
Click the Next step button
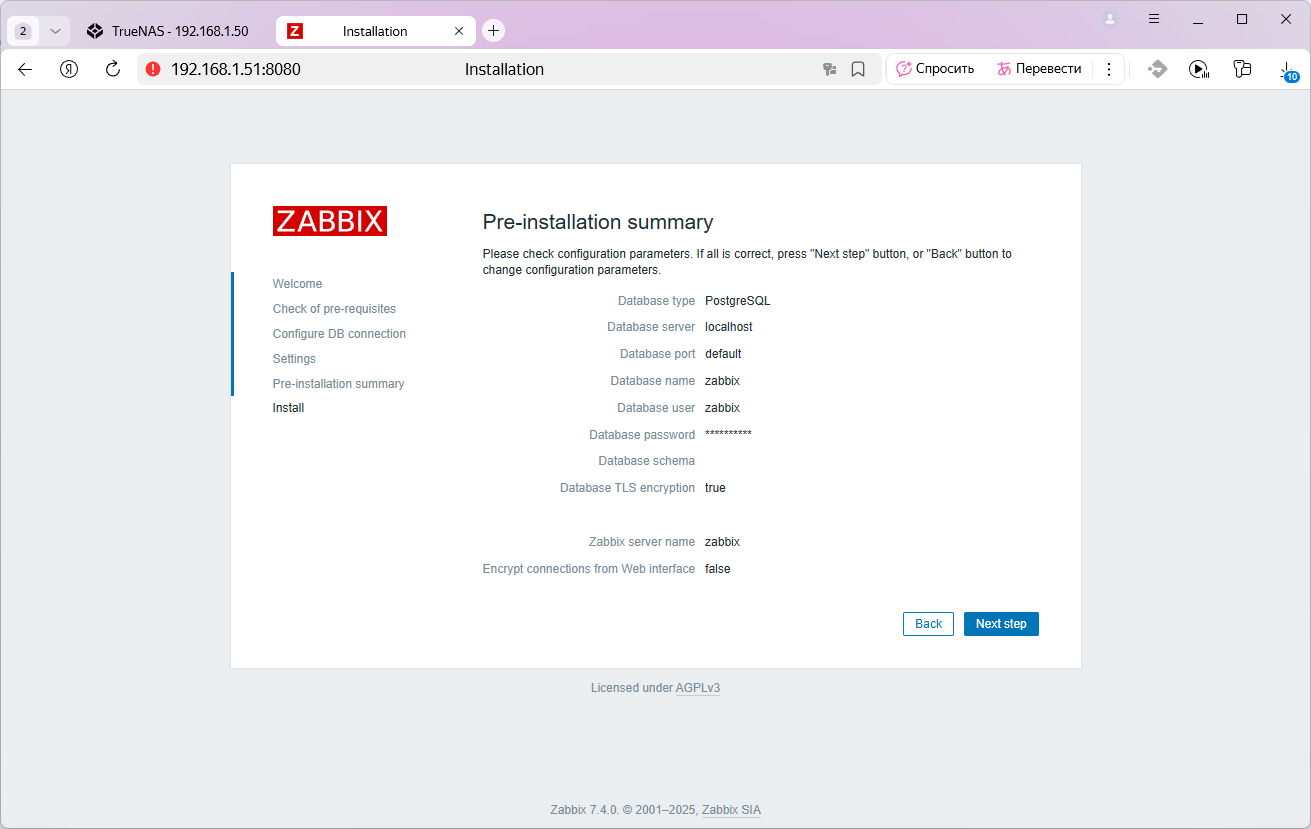click(1001, 624)
